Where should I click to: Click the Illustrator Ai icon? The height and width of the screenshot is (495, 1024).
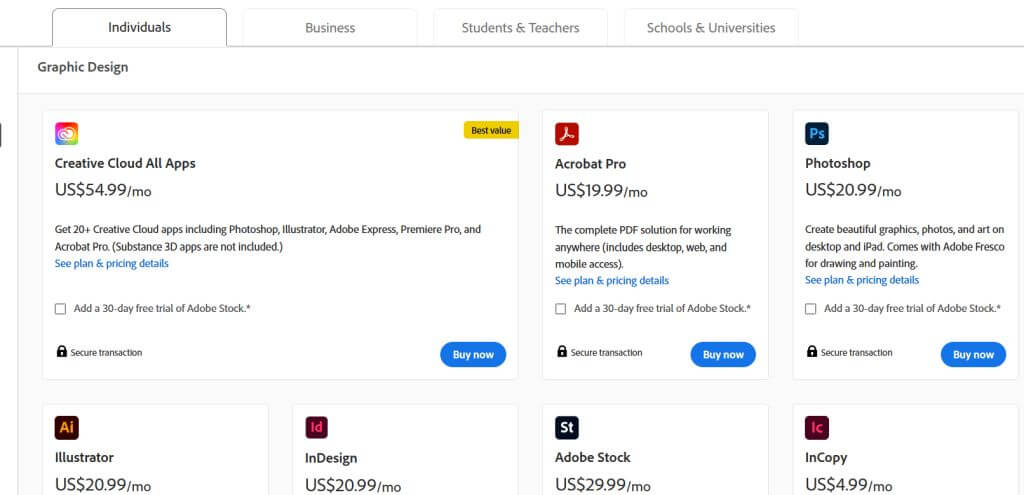[67, 428]
